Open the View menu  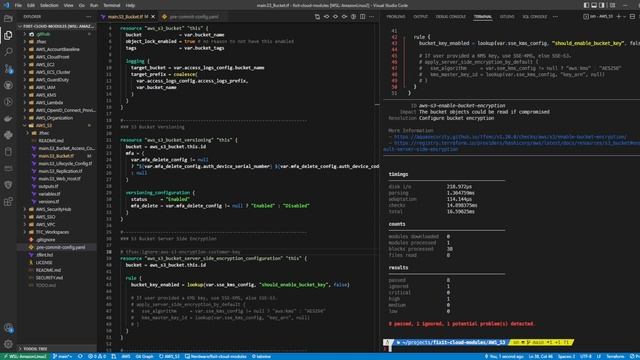pos(69,5)
